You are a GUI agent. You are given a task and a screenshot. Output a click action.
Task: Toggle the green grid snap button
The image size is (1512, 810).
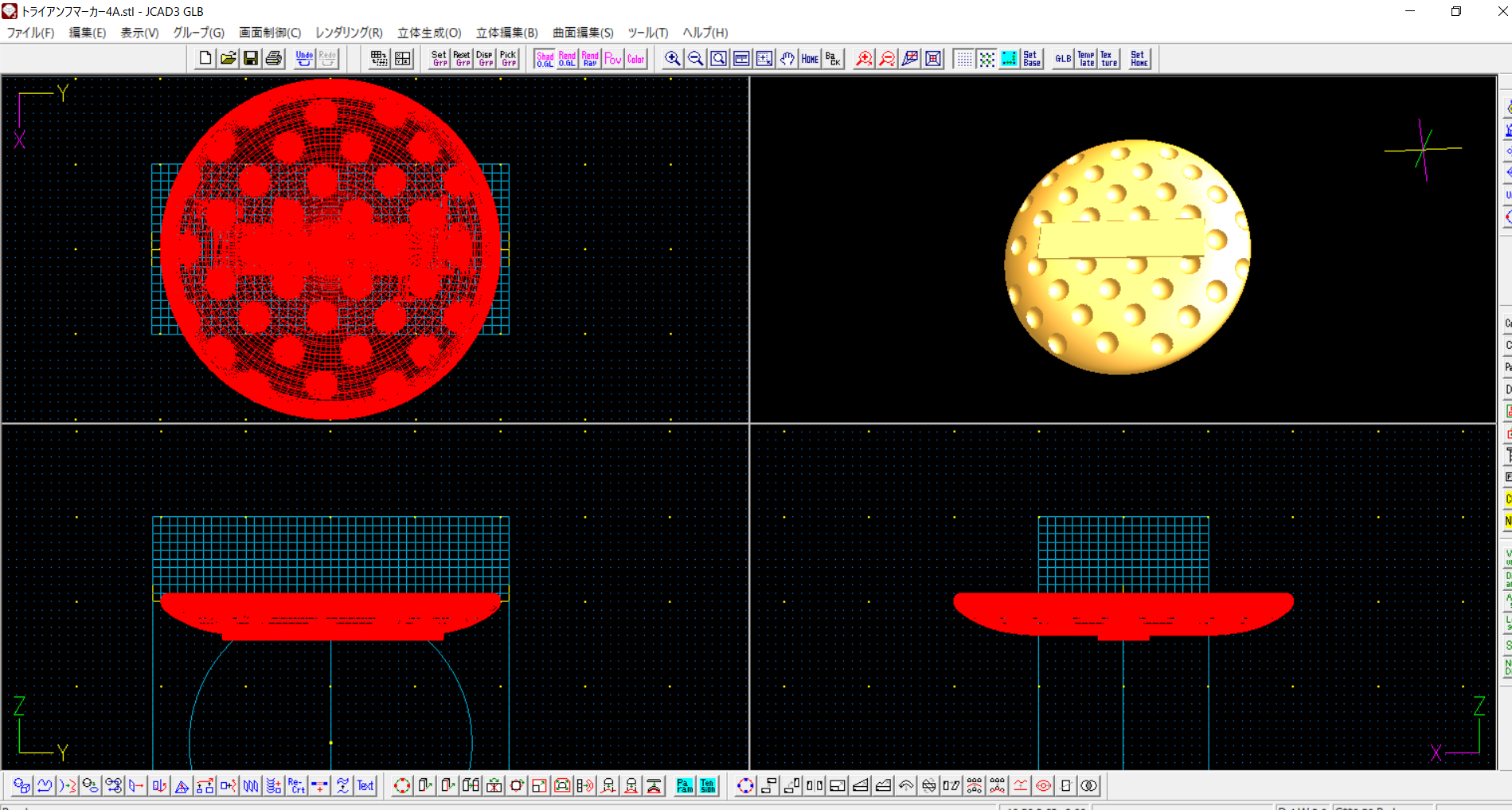point(987,58)
